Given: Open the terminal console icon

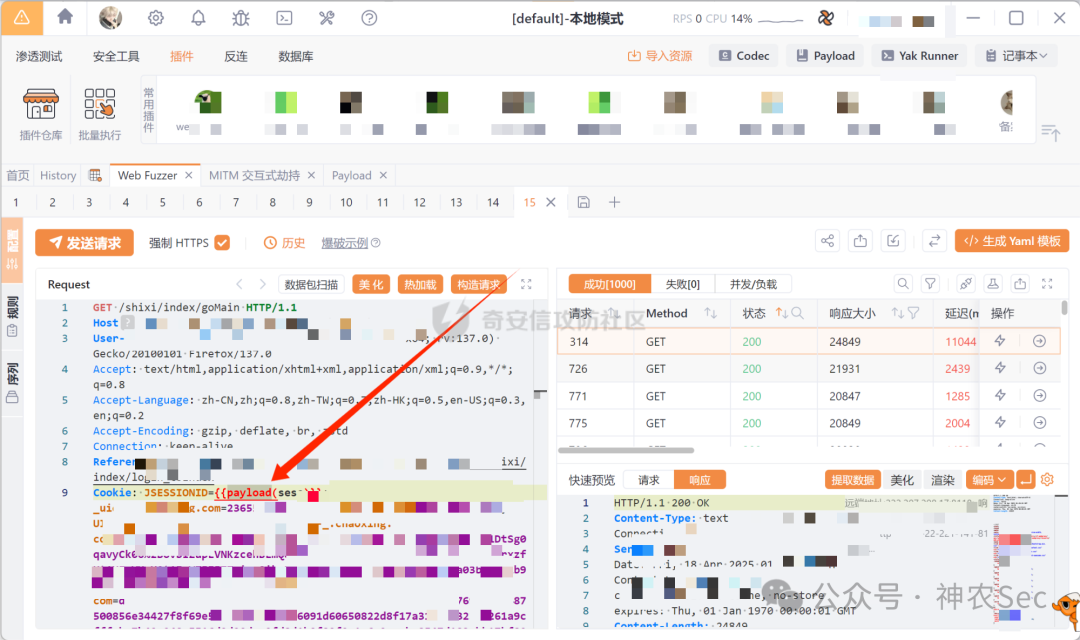Looking at the screenshot, I should pyautogui.click(x=284, y=18).
